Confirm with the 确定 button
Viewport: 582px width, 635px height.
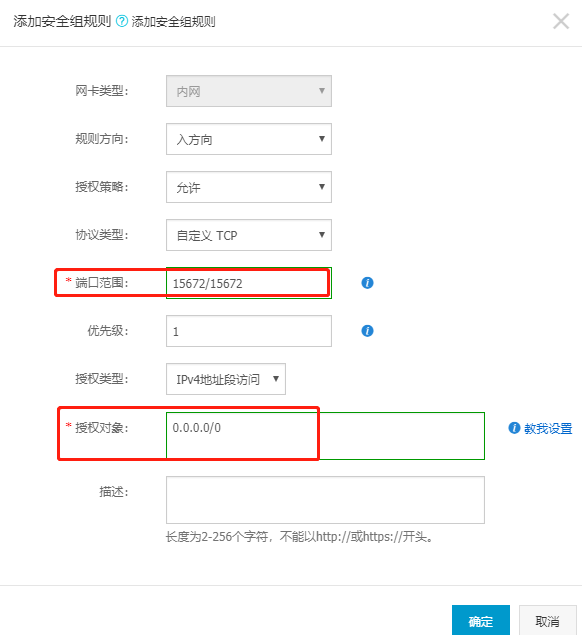click(481, 620)
